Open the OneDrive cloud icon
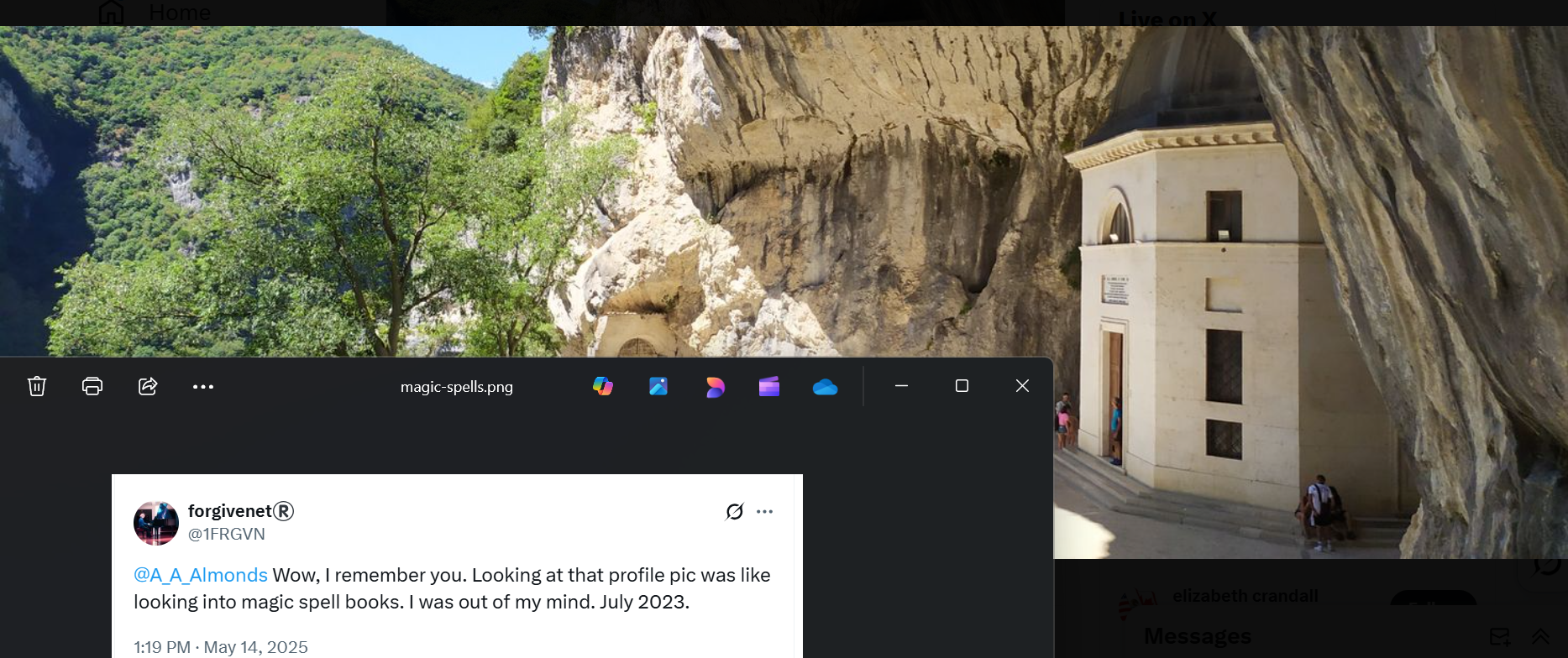The image size is (1568, 658). (x=826, y=387)
